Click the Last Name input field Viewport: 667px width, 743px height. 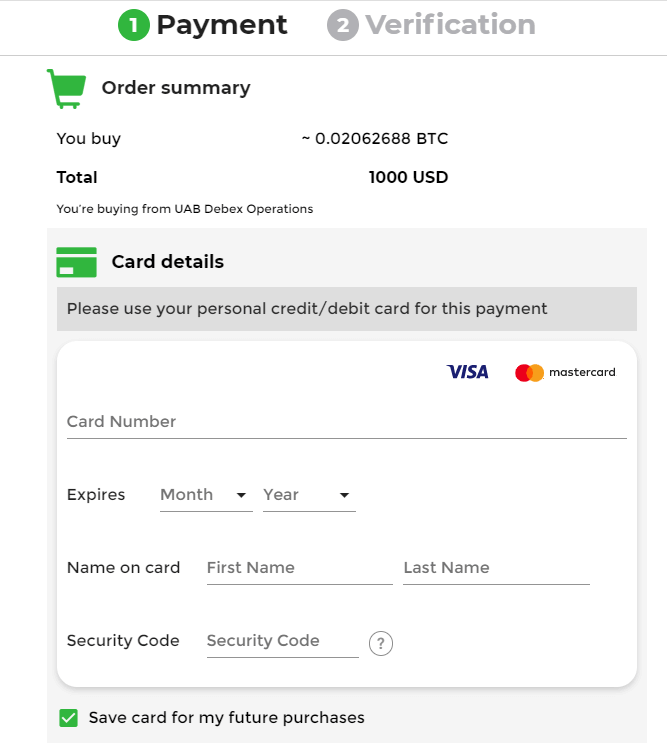[x=495, y=568]
